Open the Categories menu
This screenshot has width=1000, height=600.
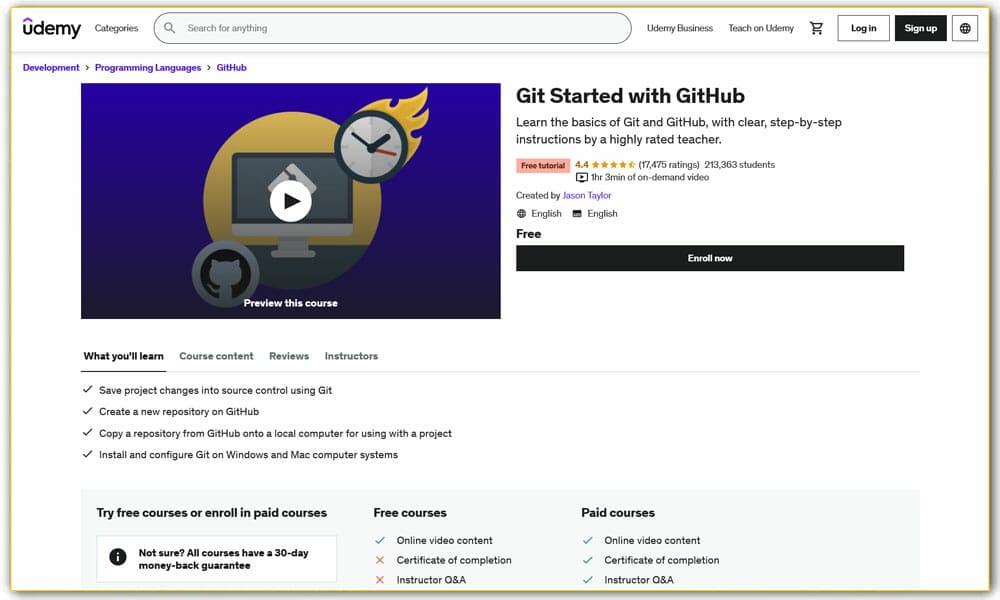[116, 28]
